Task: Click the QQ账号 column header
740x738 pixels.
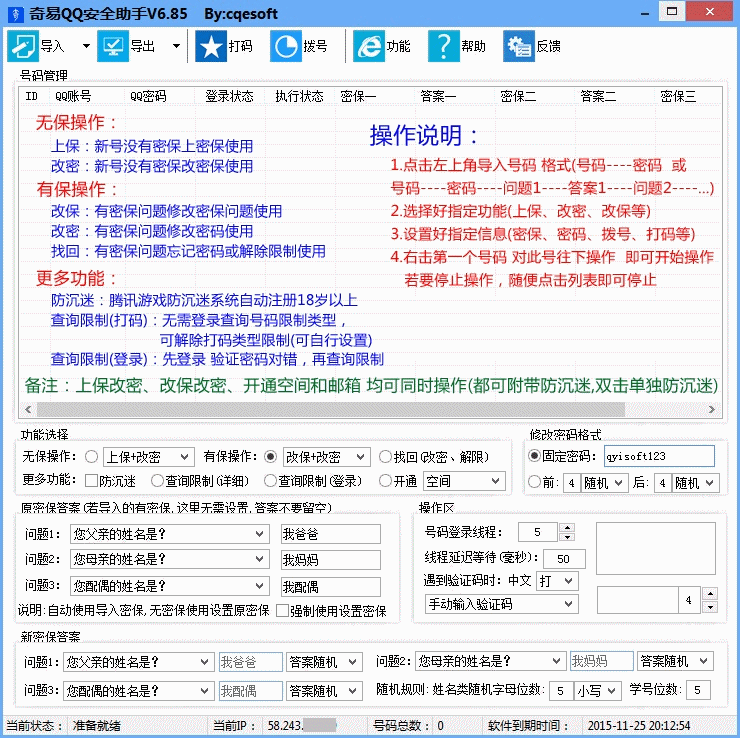Action: (73, 97)
